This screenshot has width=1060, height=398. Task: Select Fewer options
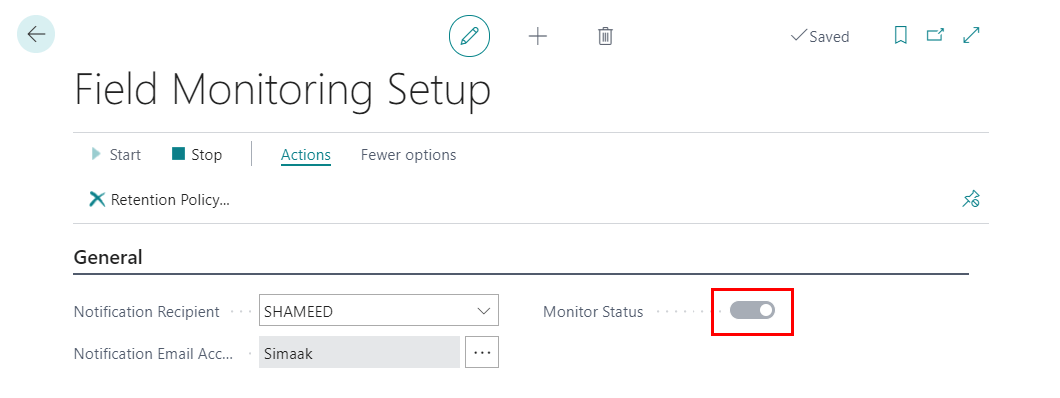[408, 155]
